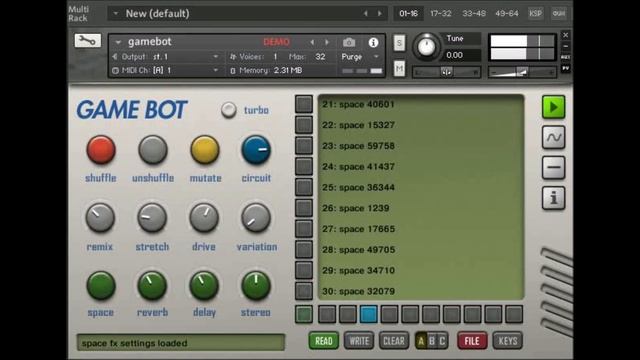Open the Purge dropdown menu

point(361,57)
